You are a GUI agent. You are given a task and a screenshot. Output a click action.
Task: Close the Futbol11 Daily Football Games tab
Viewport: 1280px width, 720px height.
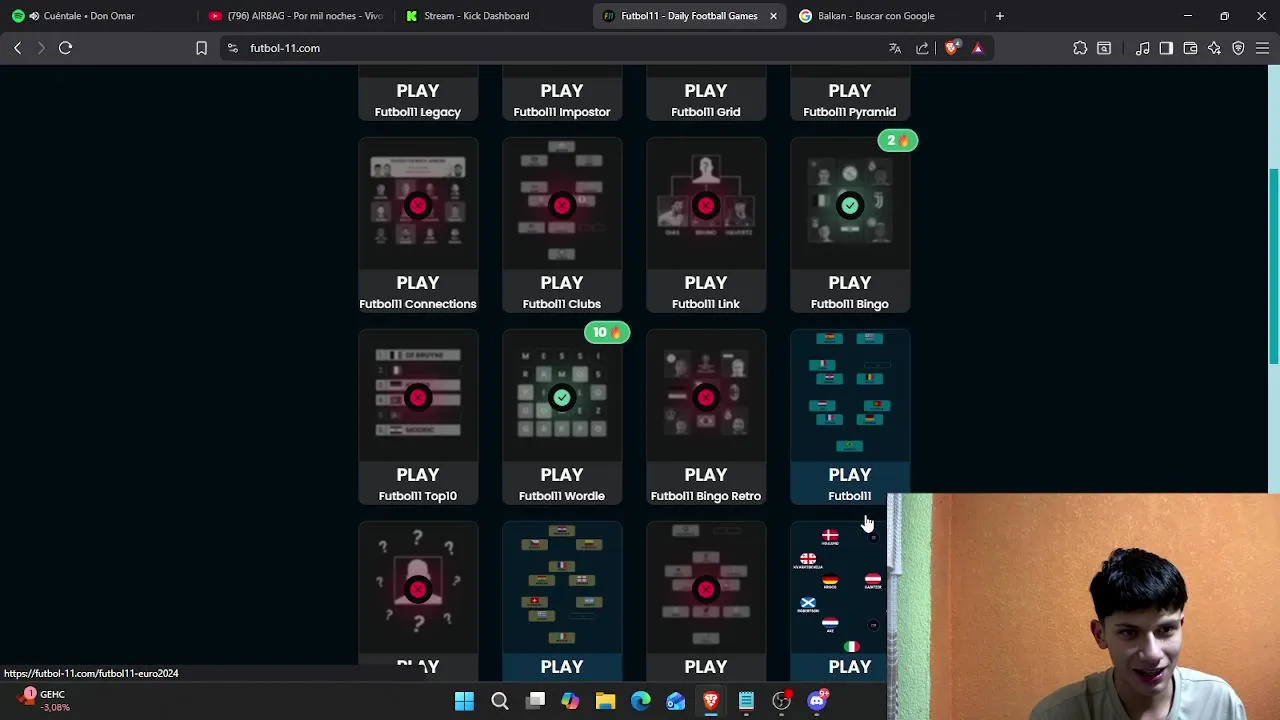point(773,16)
